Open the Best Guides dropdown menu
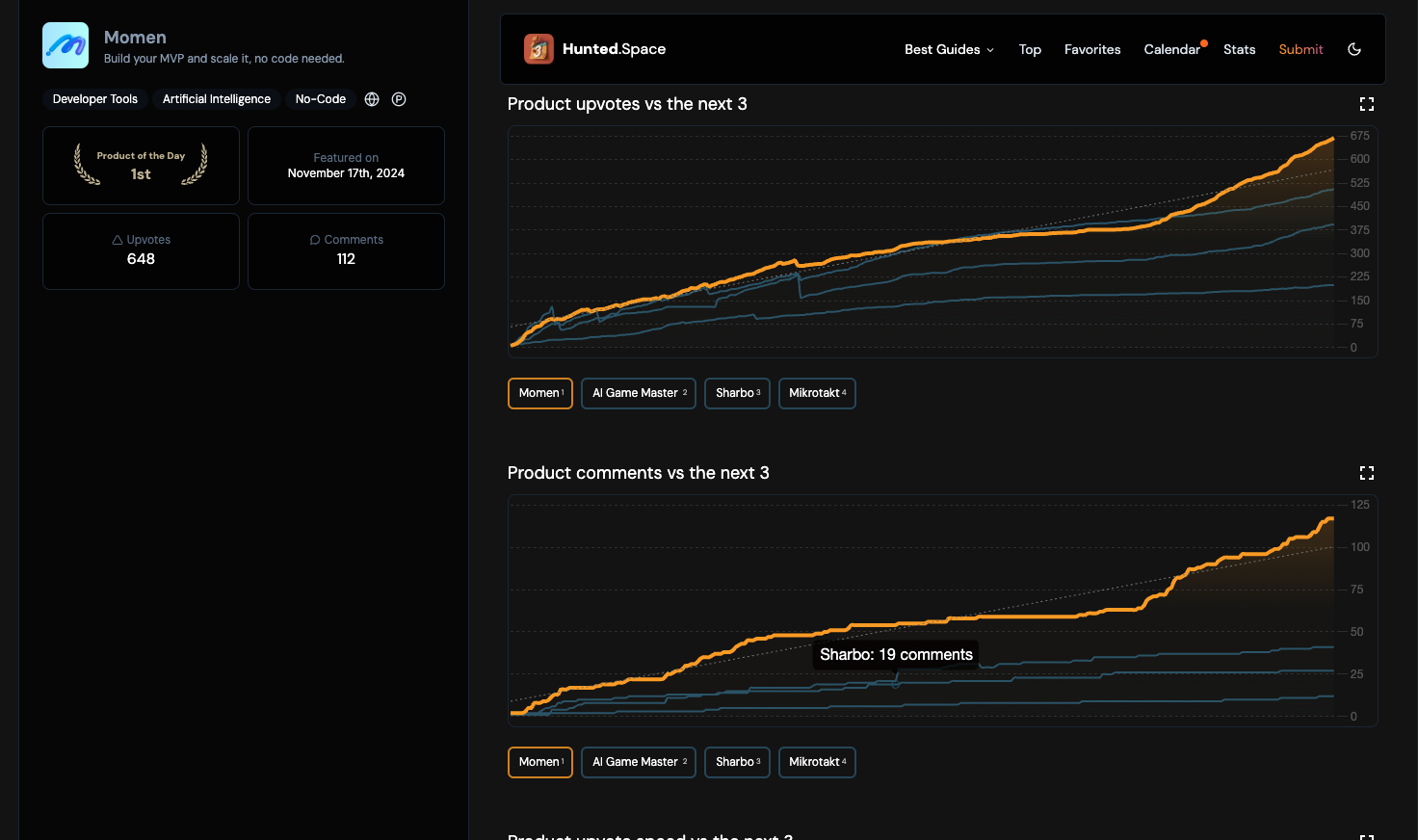The image size is (1418, 840). click(949, 49)
